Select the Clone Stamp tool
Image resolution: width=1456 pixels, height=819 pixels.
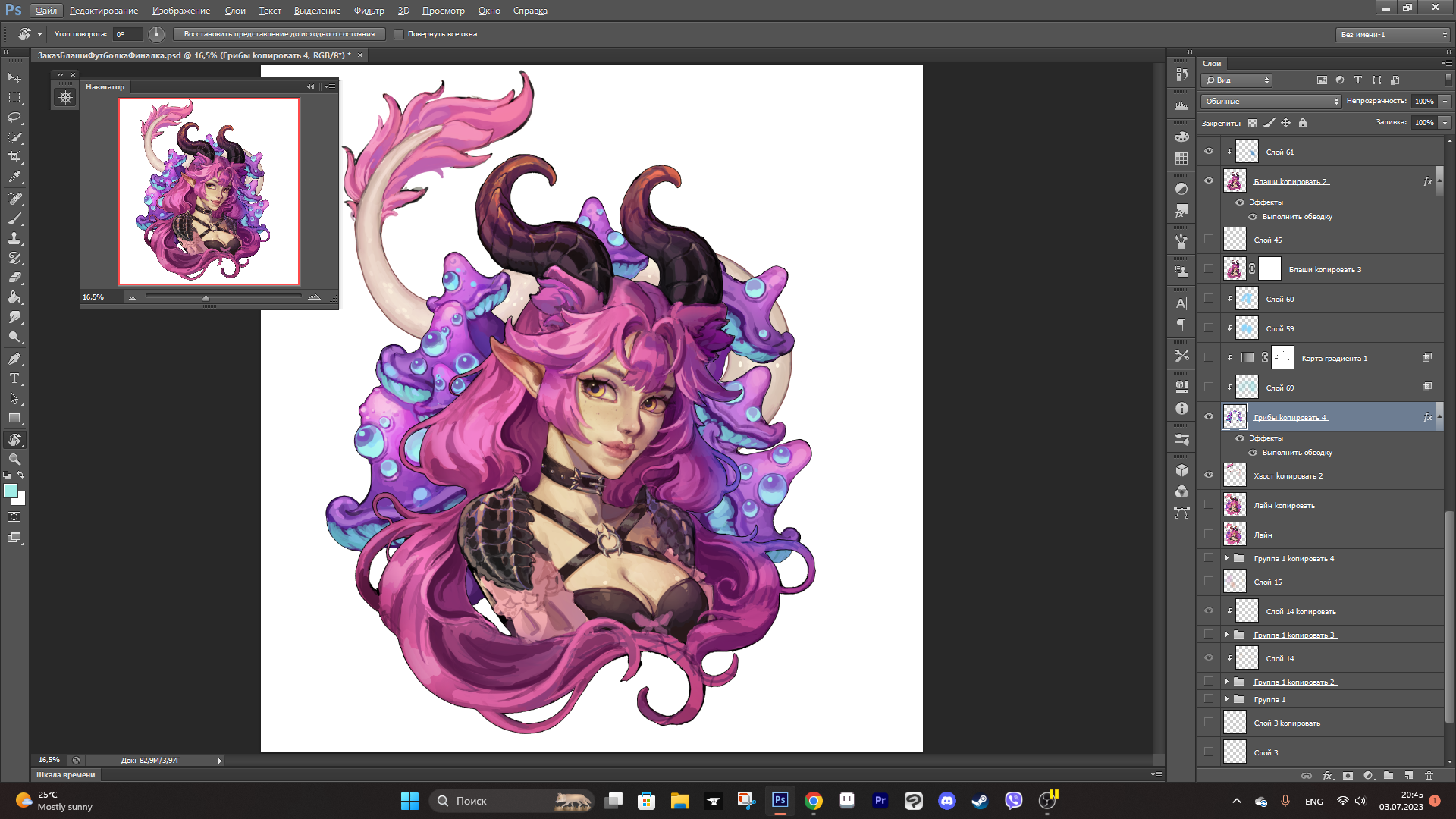coord(14,238)
